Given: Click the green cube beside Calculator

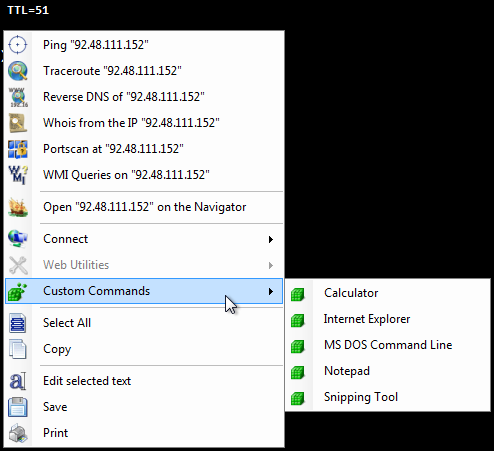Looking at the screenshot, I should 297,294.
